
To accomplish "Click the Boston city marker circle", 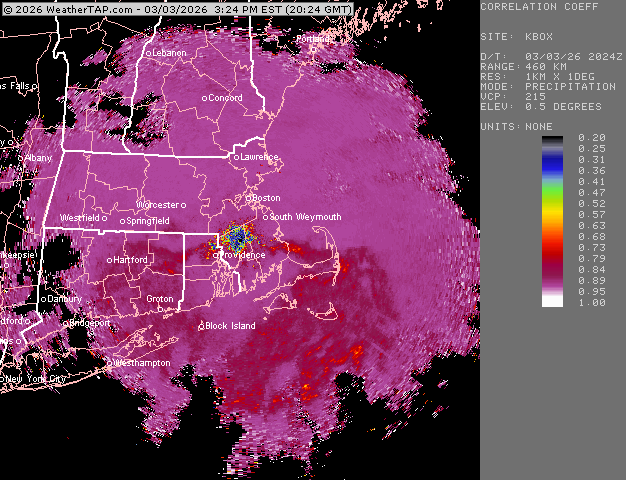I will point(250,198).
